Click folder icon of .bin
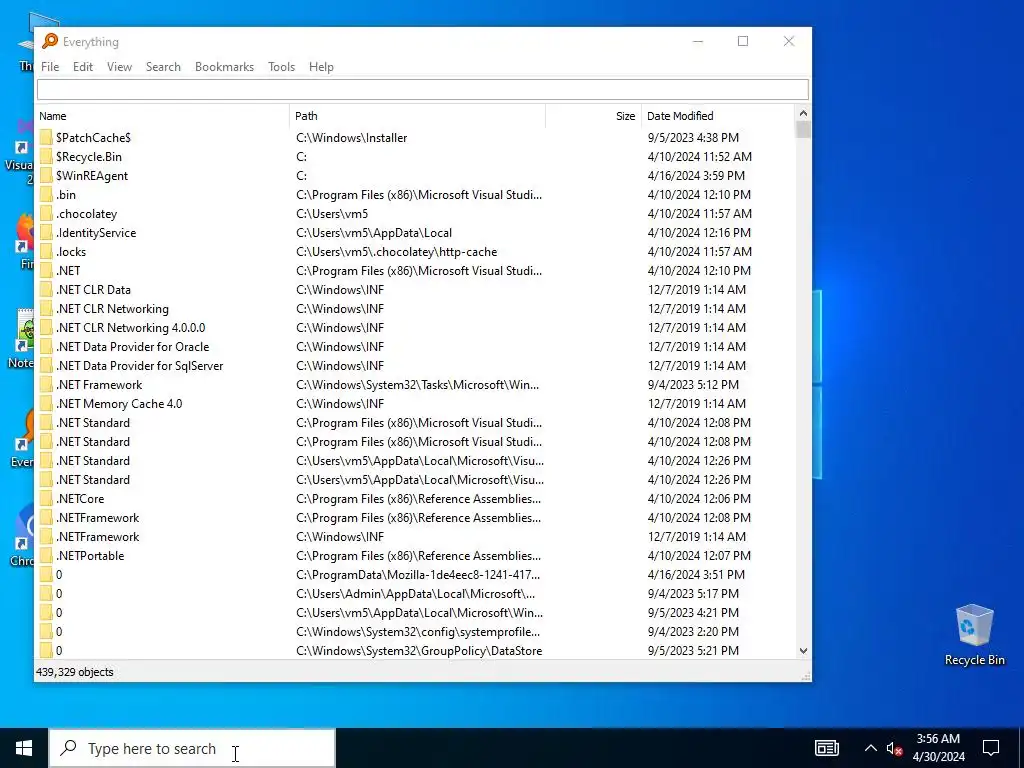This screenshot has height=768, width=1024. point(46,194)
